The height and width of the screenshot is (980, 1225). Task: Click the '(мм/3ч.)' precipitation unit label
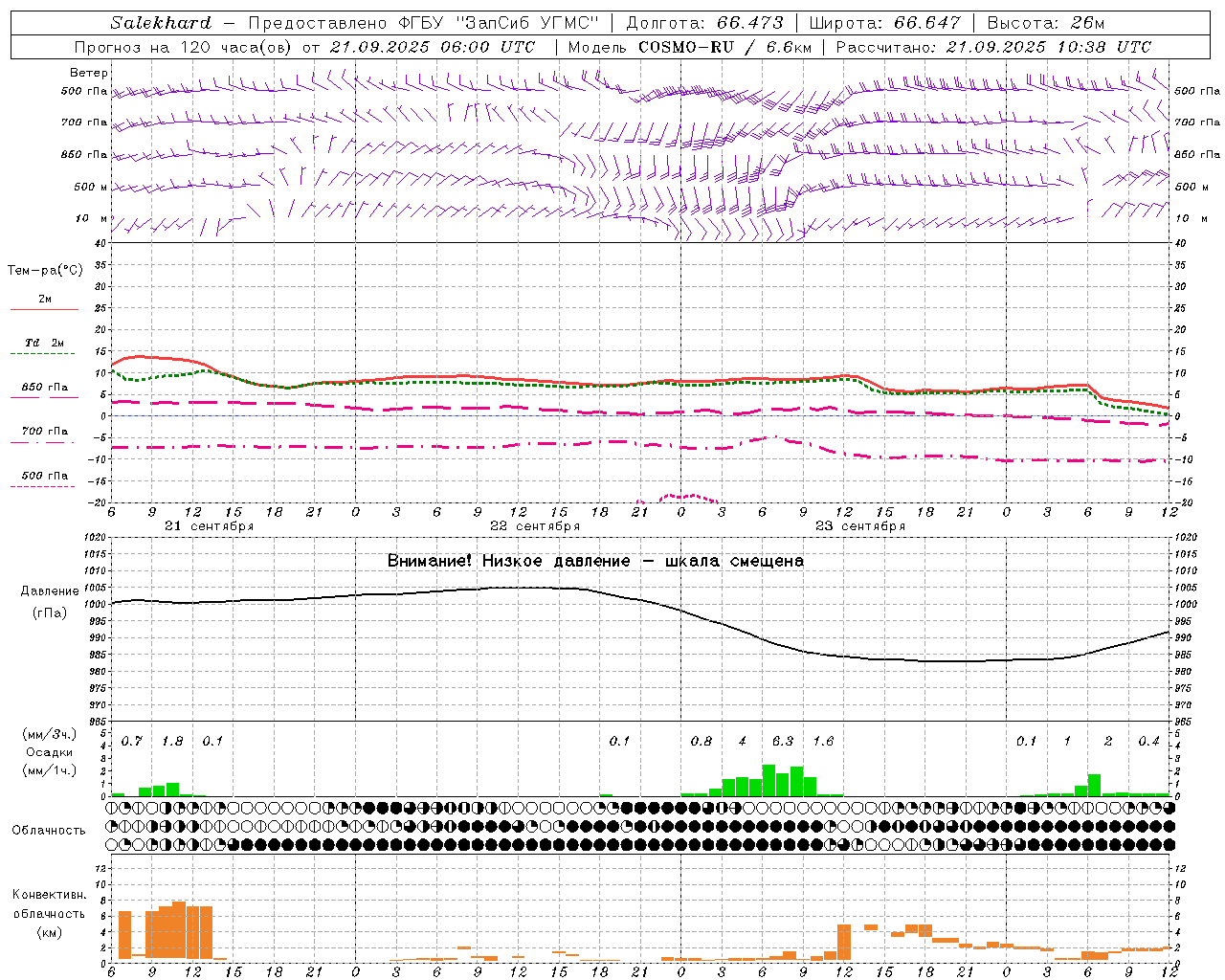50,734
